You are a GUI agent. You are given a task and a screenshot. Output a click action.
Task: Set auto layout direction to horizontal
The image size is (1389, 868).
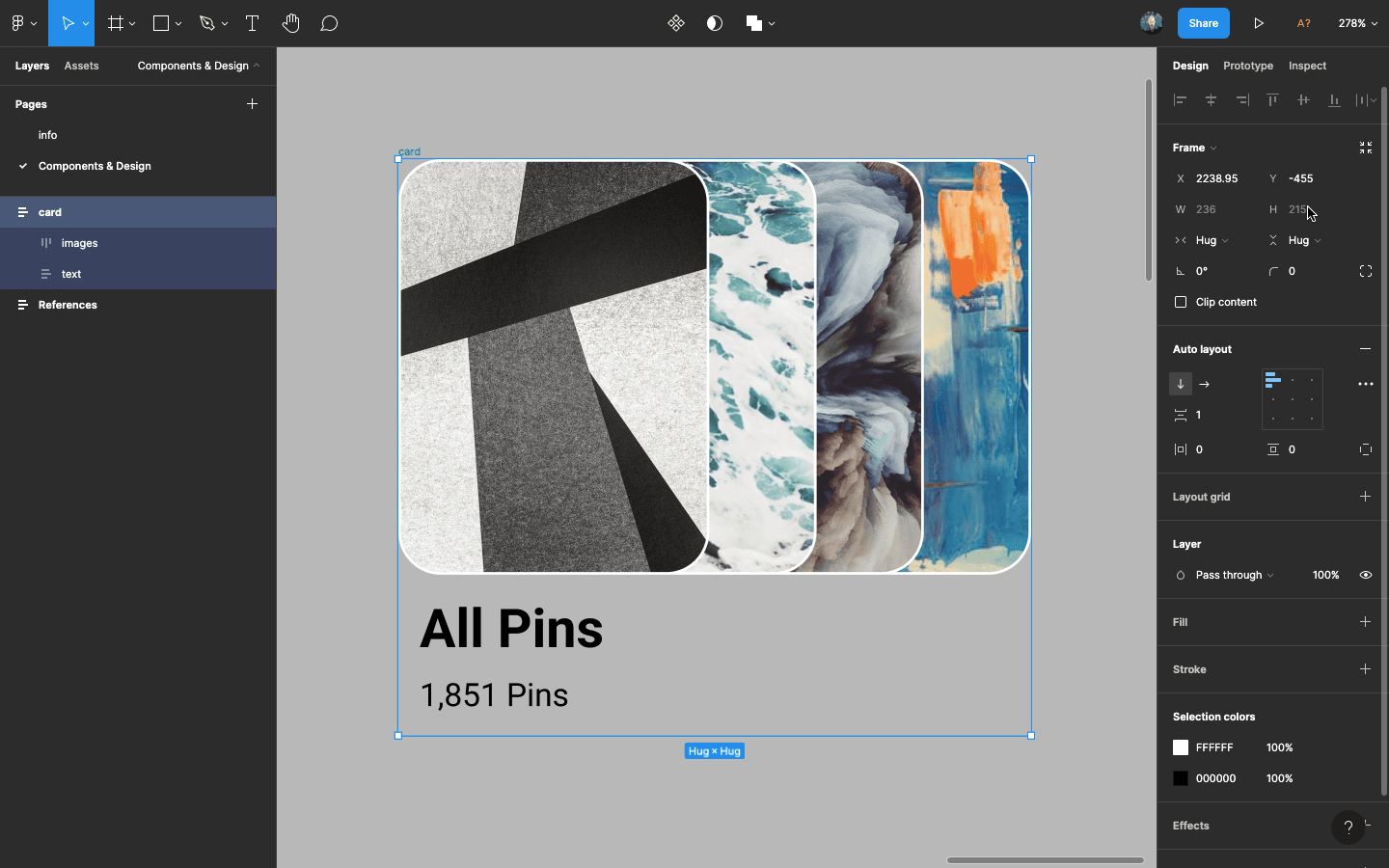(1204, 384)
